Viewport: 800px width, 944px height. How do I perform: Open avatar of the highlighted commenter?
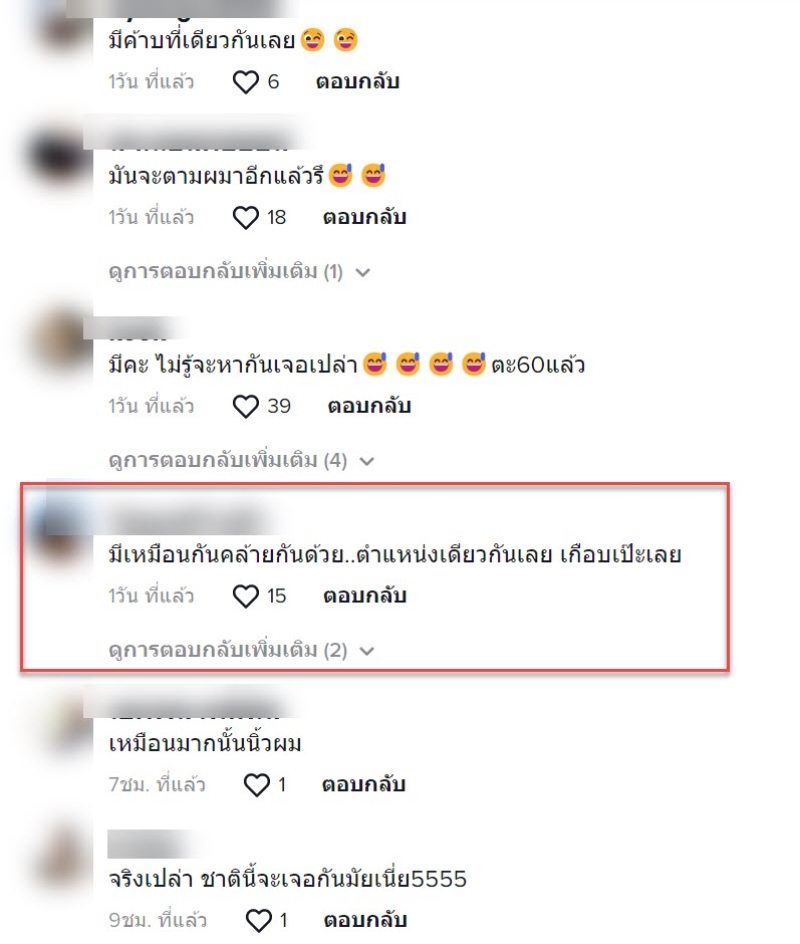[x=60, y=530]
